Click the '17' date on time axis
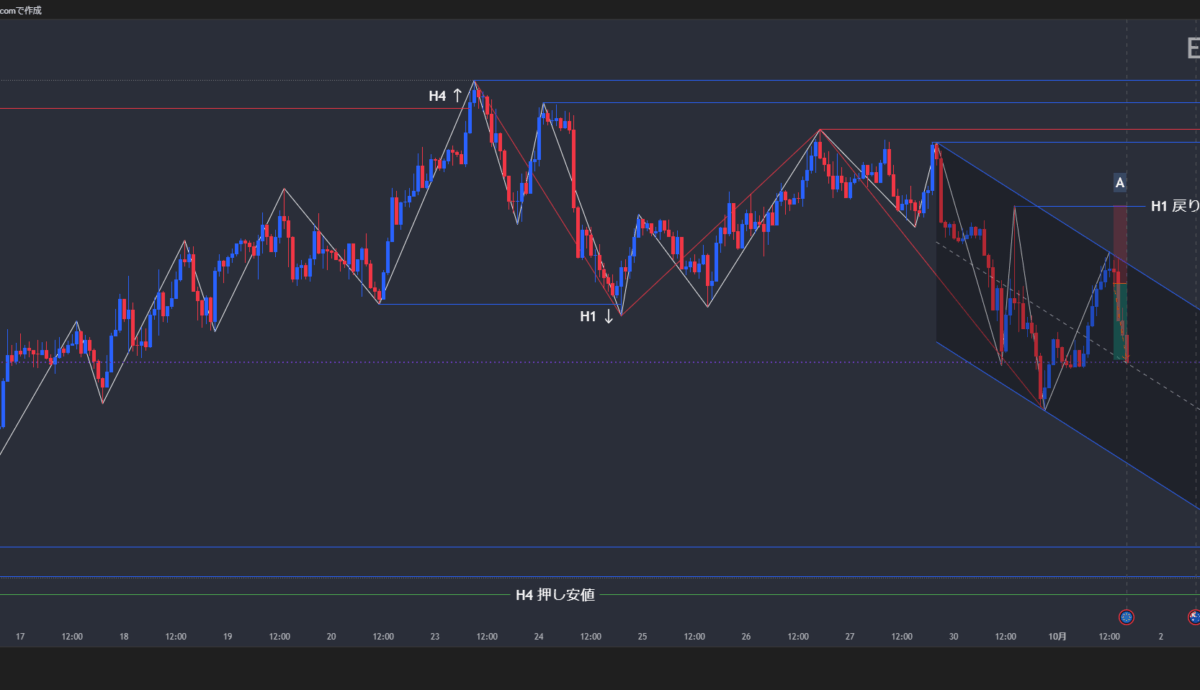 pyautogui.click(x=20, y=636)
